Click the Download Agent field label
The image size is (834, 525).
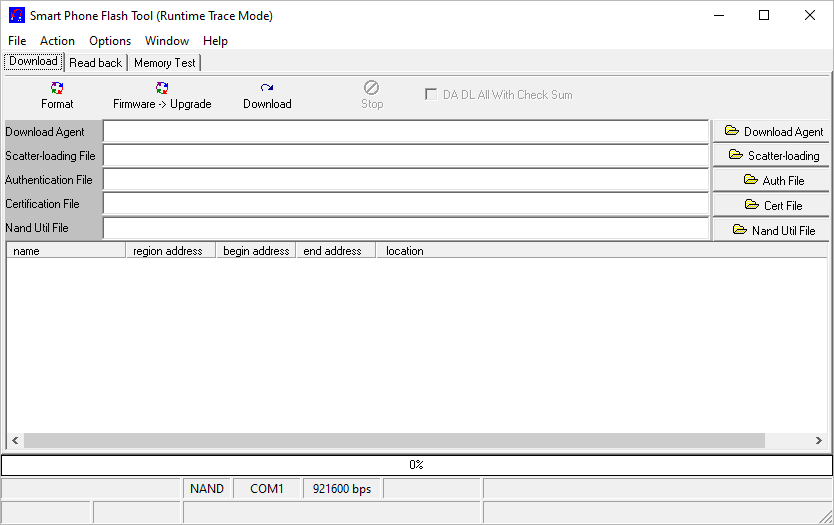[x=45, y=132]
